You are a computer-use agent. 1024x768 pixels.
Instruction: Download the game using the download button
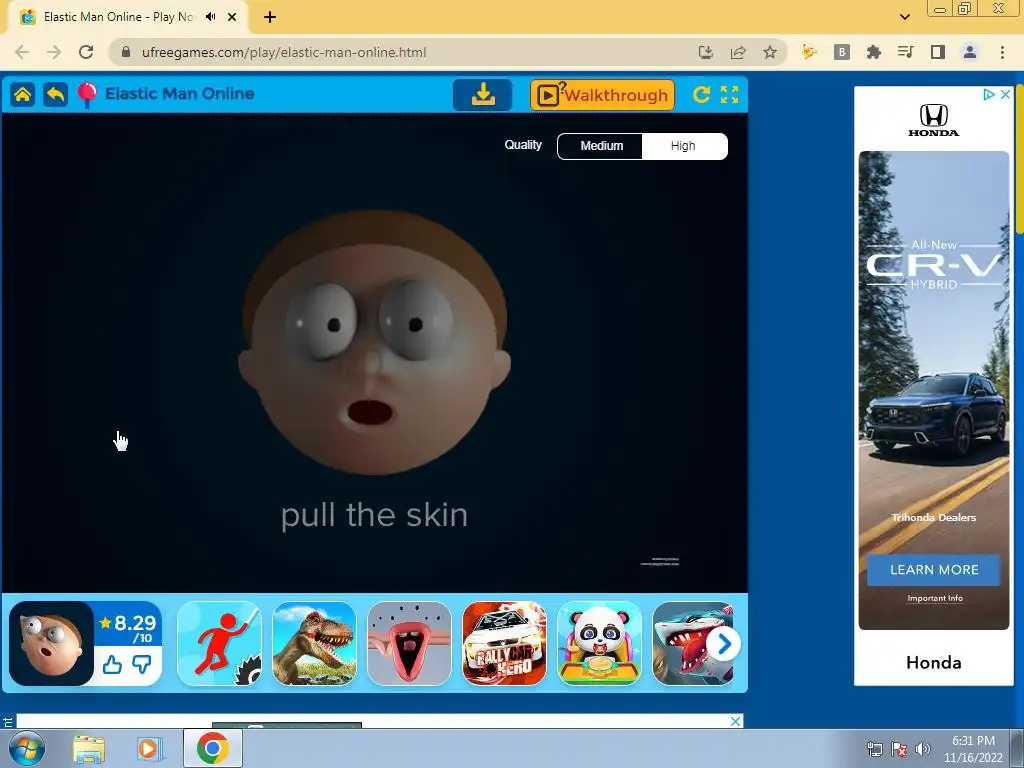483,95
